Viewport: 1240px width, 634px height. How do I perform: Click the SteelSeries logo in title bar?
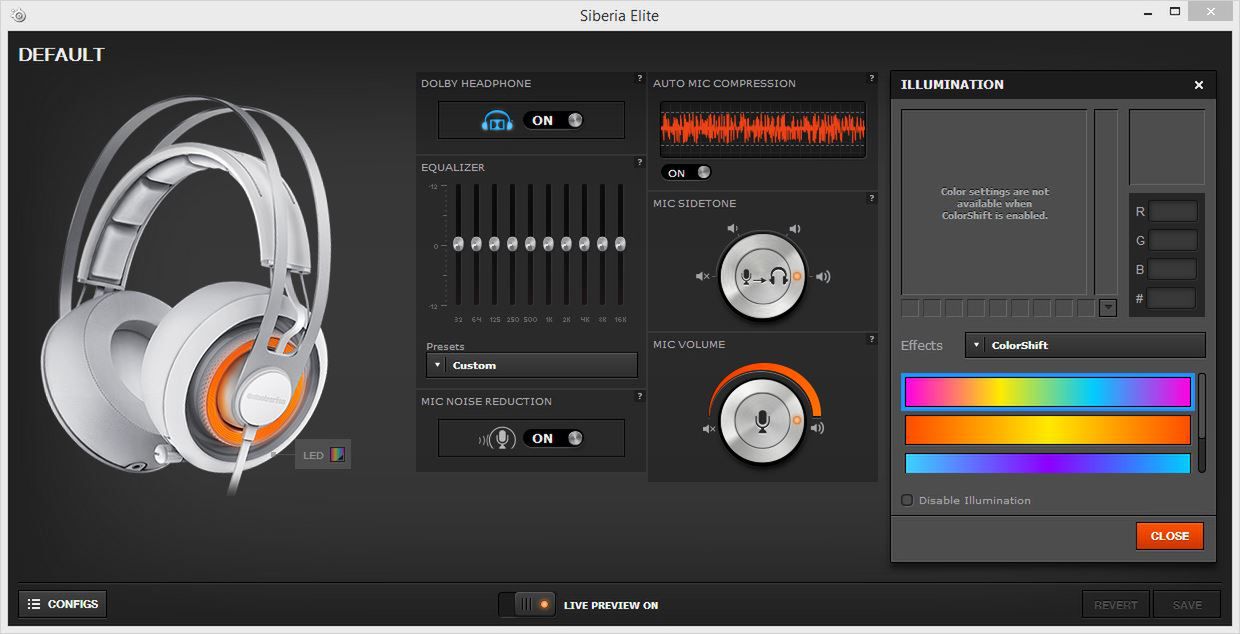(x=18, y=15)
